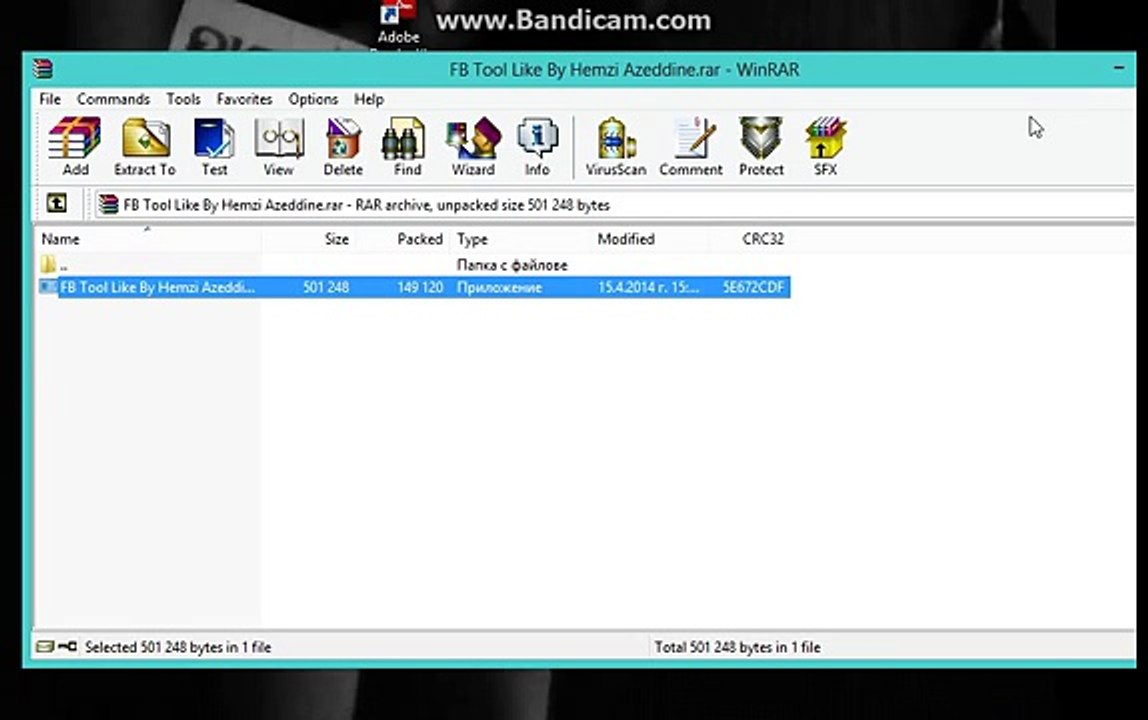Viewport: 1148px width, 720px height.
Task: Click the 5E672CDF CRC32 value
Action: coord(753,287)
